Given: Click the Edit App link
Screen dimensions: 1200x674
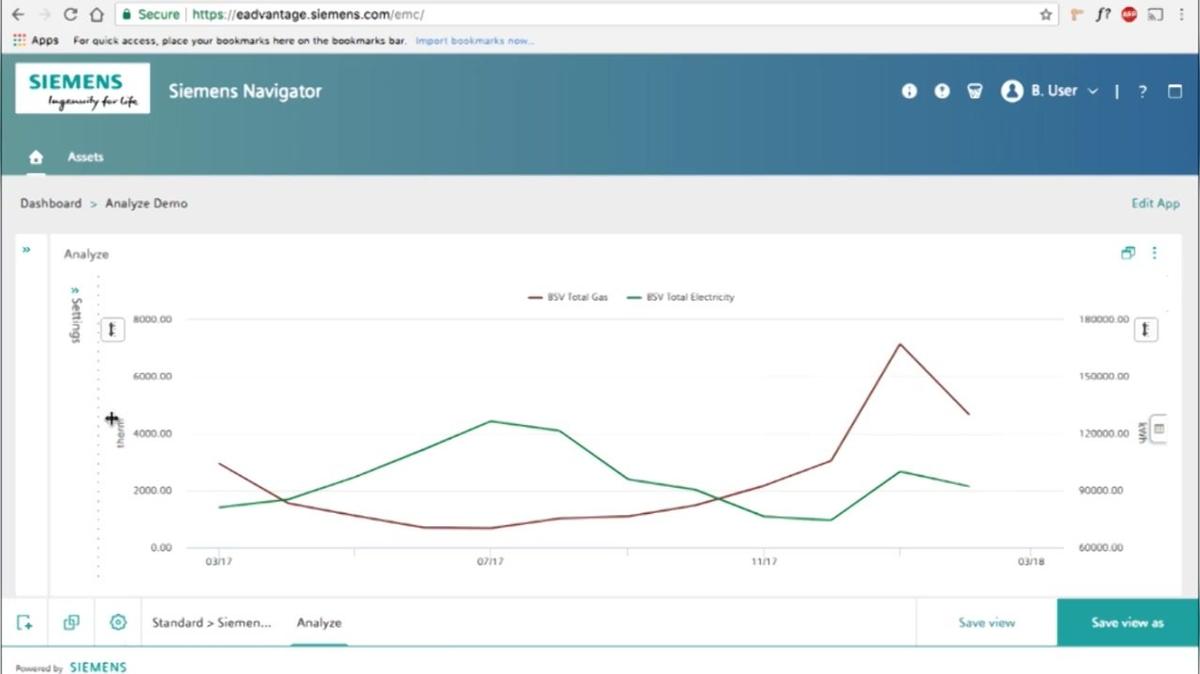Looking at the screenshot, I should click(1155, 203).
